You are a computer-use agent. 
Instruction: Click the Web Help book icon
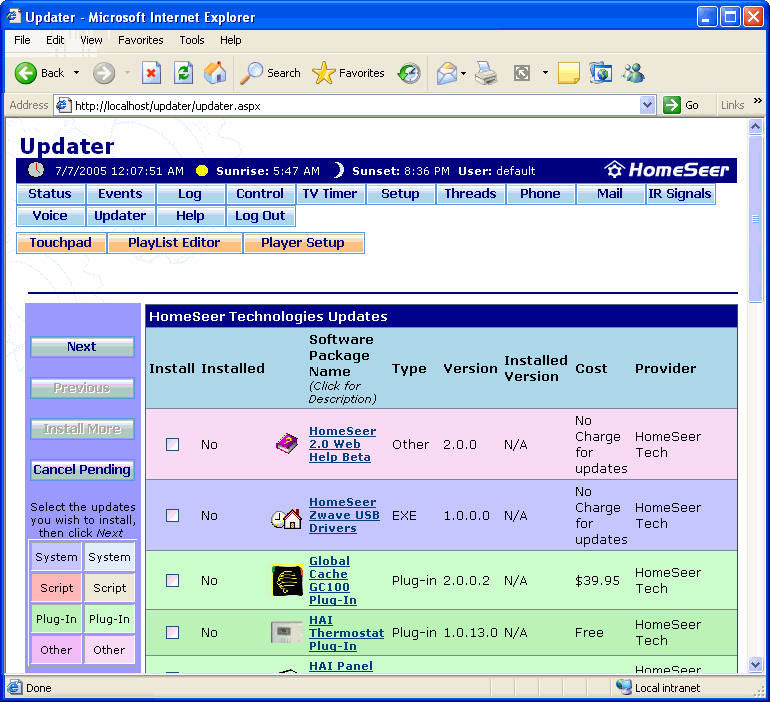[x=287, y=444]
